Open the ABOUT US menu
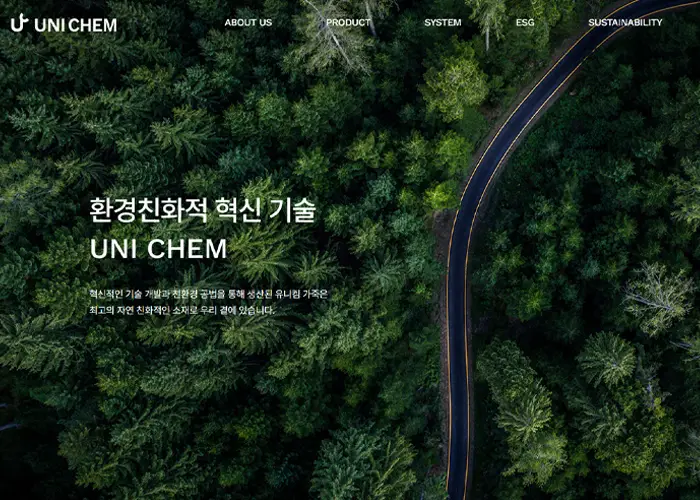Image resolution: width=700 pixels, height=500 pixels. [248, 22]
